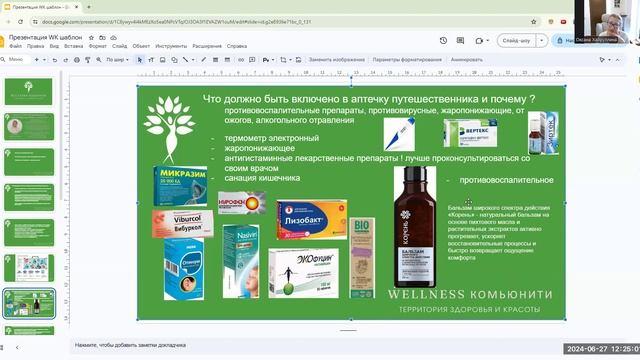Open the Файл menu
640x360 pixels.
[x=16, y=46]
